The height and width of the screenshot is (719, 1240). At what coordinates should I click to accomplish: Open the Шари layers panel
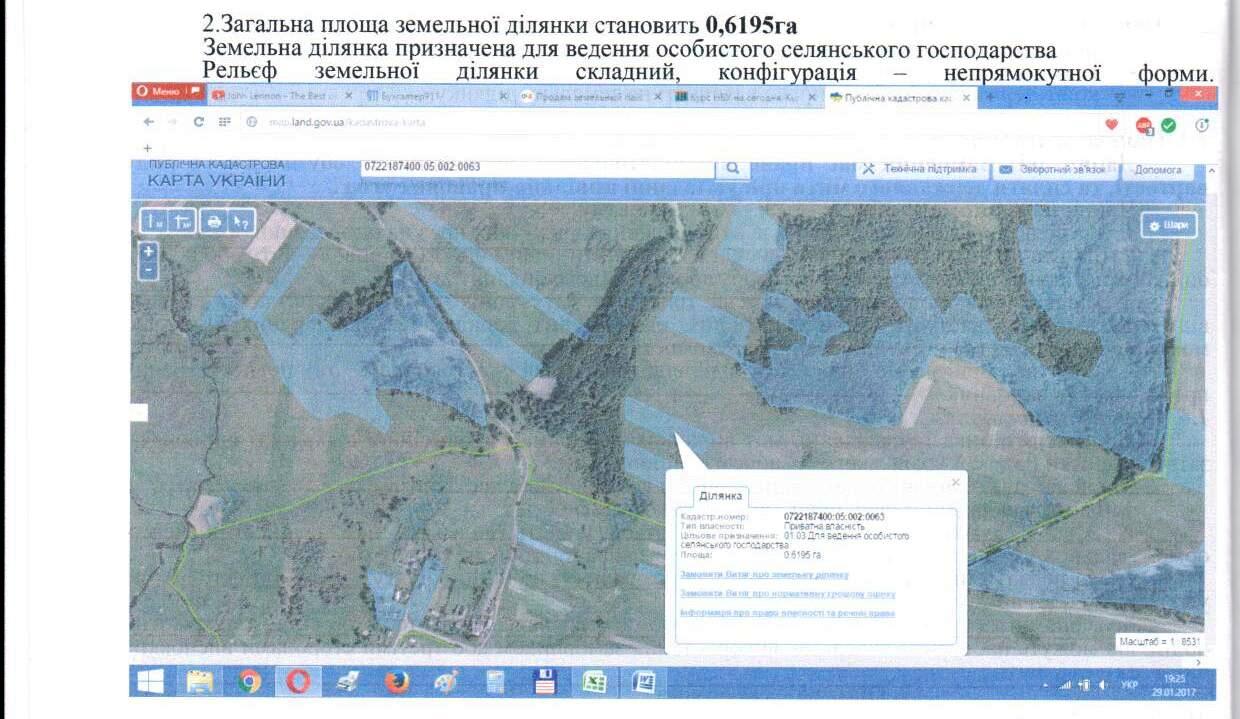(1168, 226)
